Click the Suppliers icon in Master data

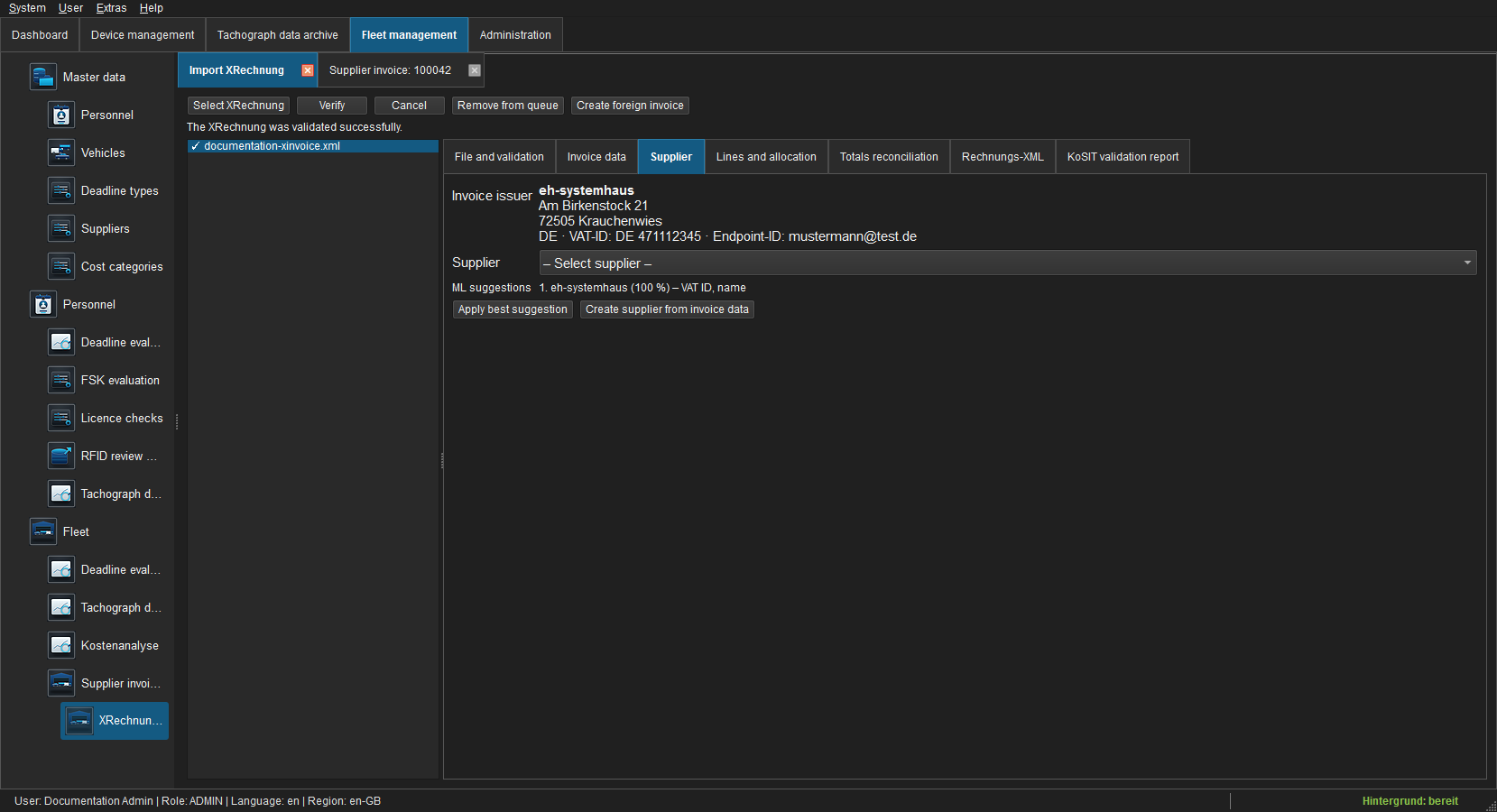pyautogui.click(x=60, y=228)
